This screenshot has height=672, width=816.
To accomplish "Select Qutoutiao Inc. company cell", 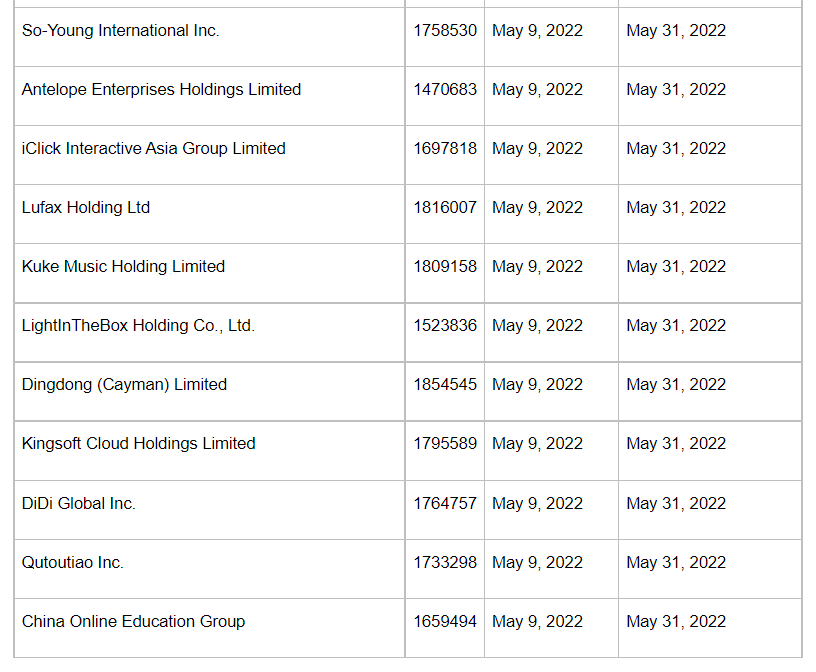I will [x=73, y=563].
